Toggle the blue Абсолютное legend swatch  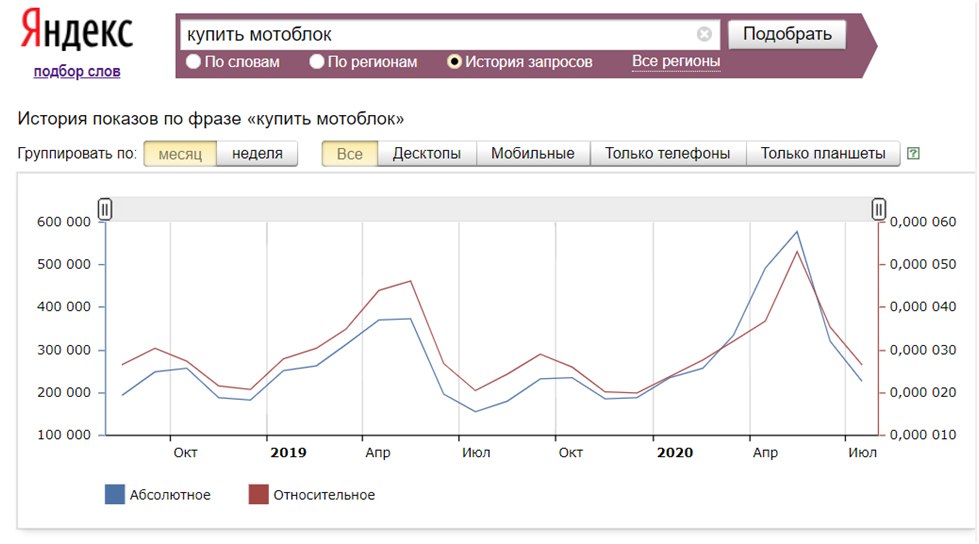tap(115, 494)
